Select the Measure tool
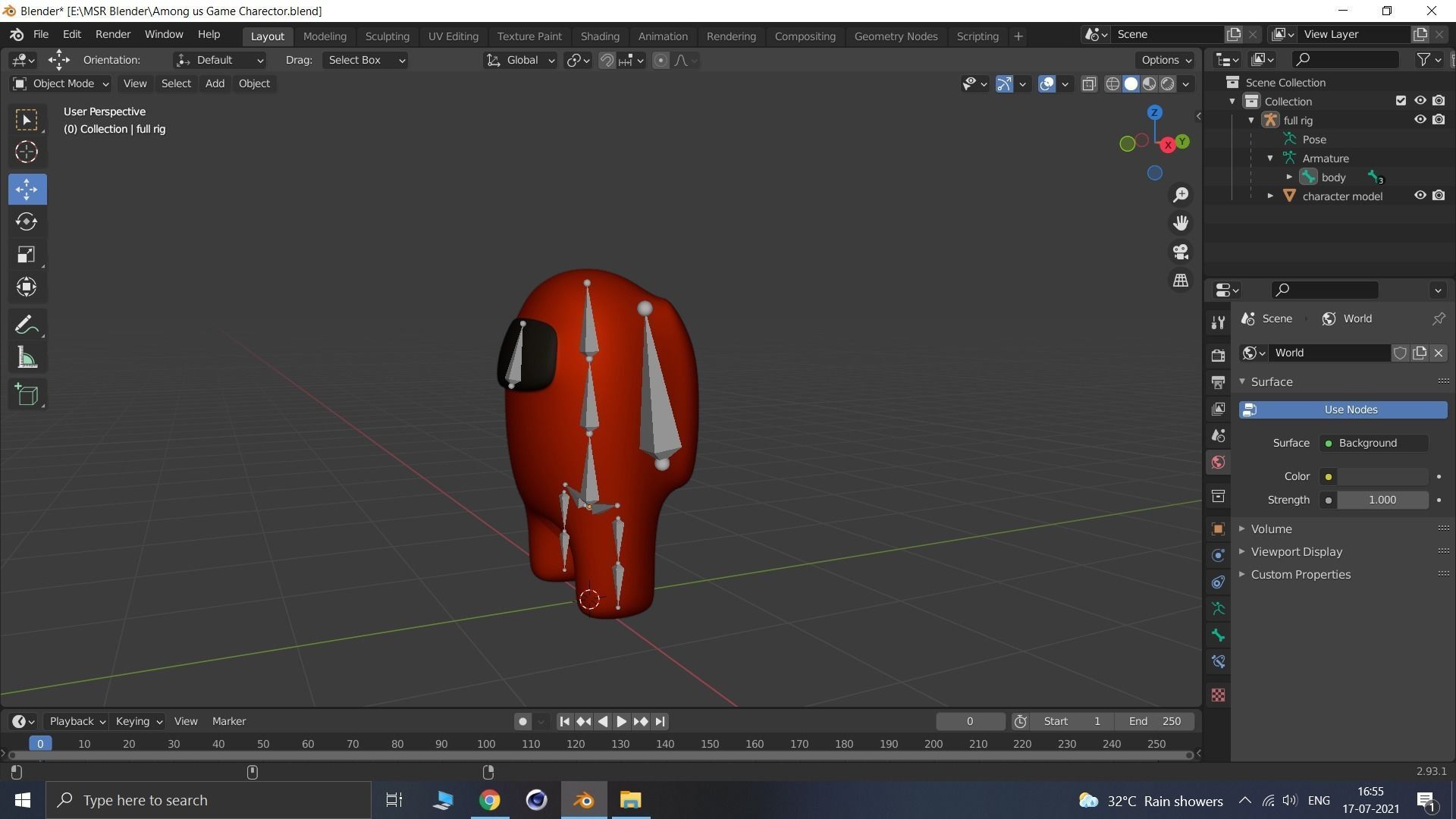The width and height of the screenshot is (1456, 819). (27, 358)
